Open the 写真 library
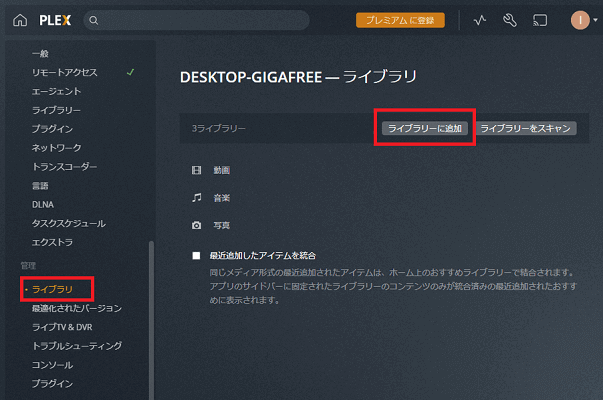603x400 pixels. coord(222,225)
